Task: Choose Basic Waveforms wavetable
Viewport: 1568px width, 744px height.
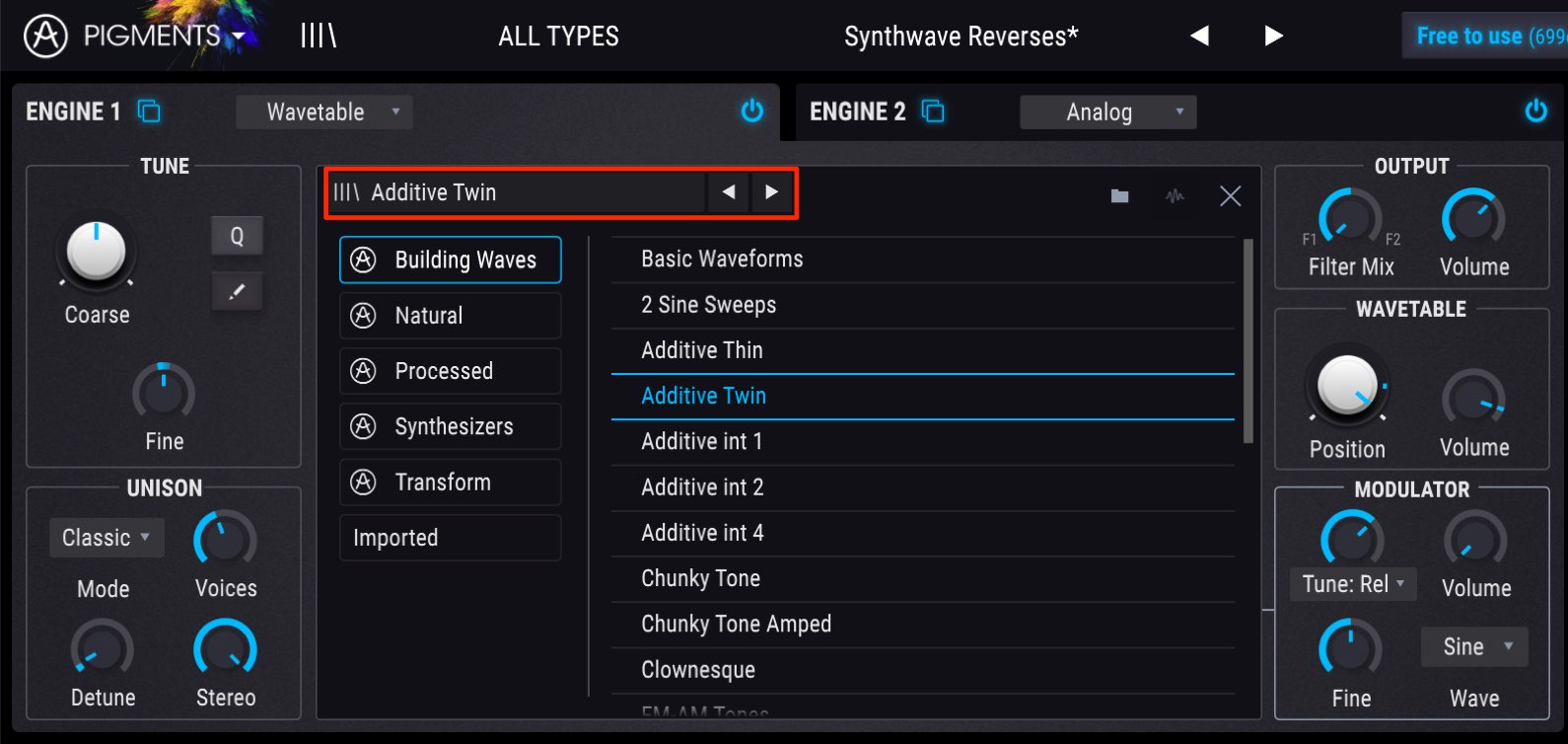Action: coord(923,260)
